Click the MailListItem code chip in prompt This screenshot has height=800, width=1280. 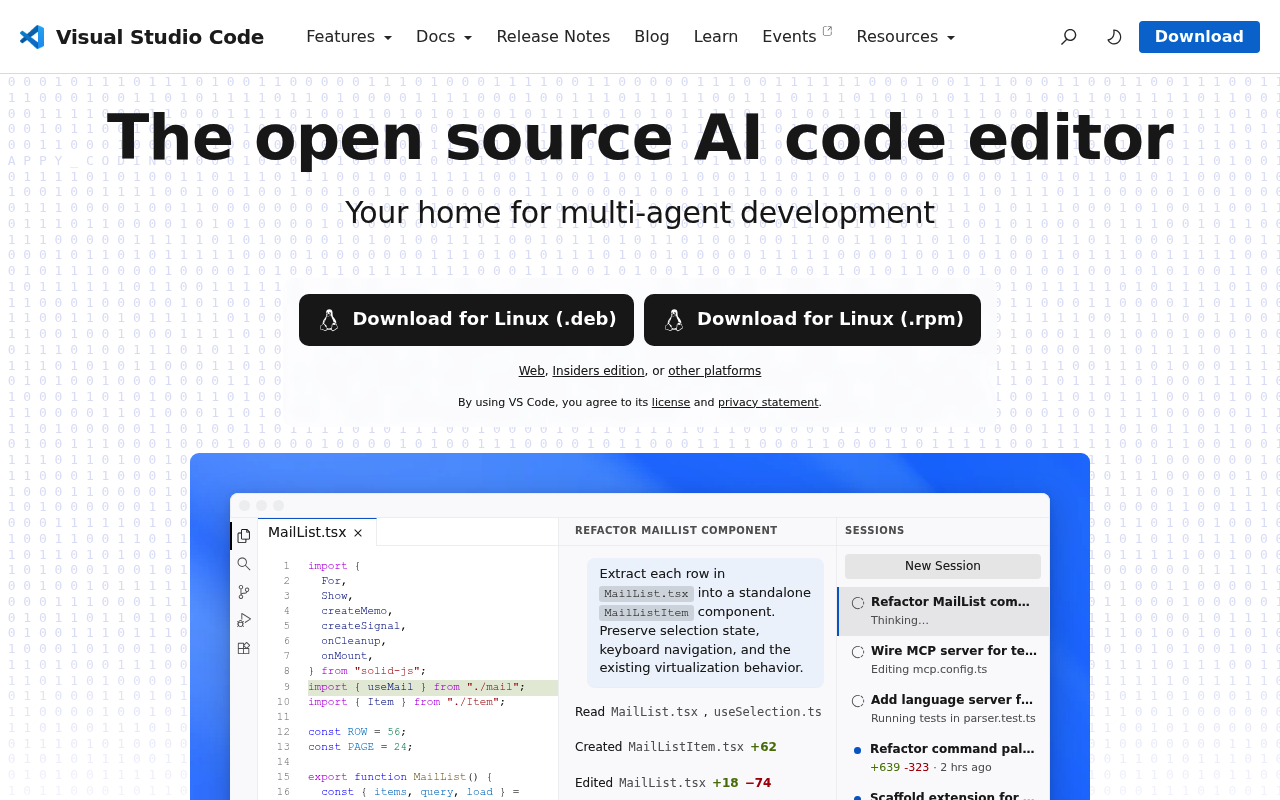(646, 612)
